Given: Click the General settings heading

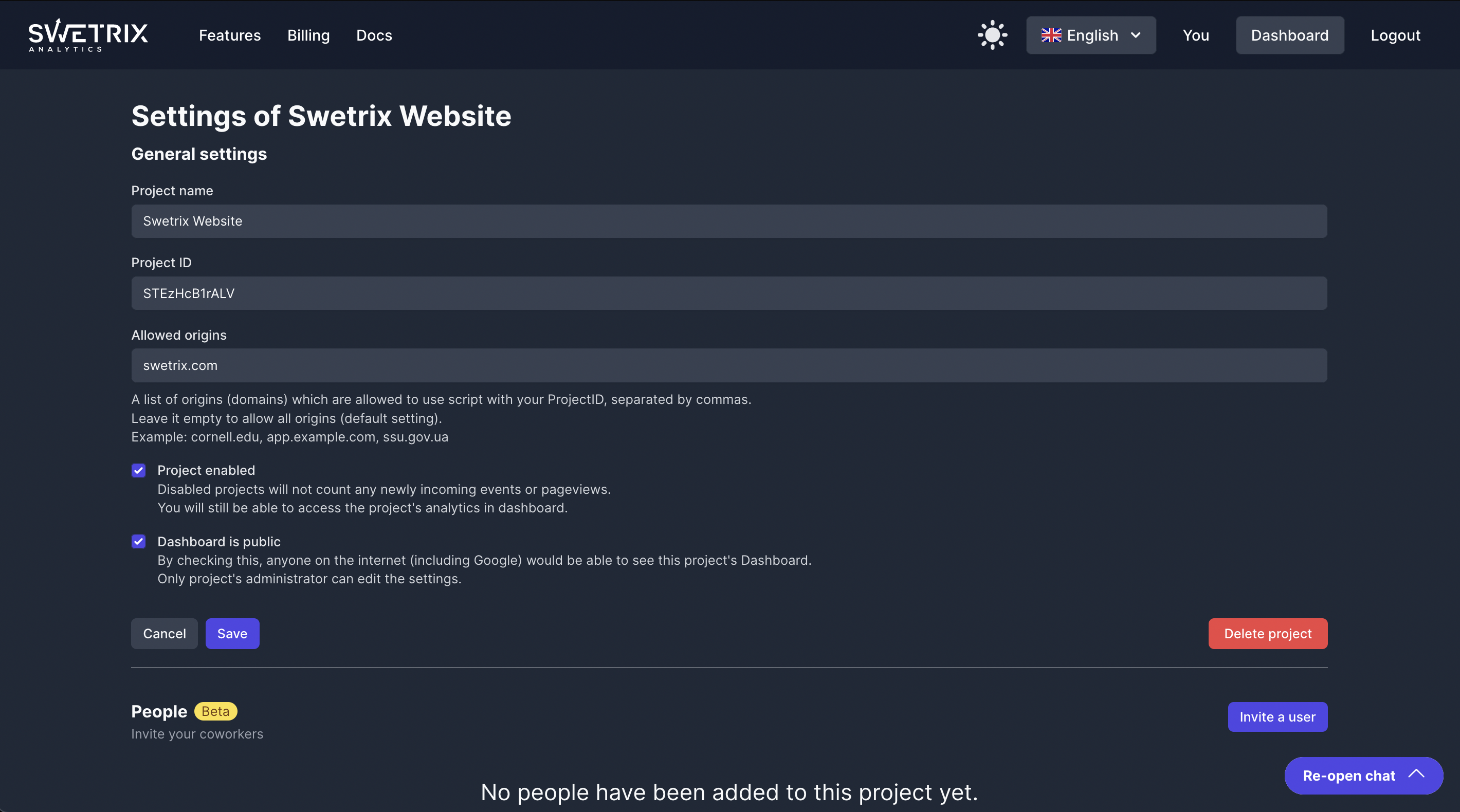Looking at the screenshot, I should click(199, 154).
